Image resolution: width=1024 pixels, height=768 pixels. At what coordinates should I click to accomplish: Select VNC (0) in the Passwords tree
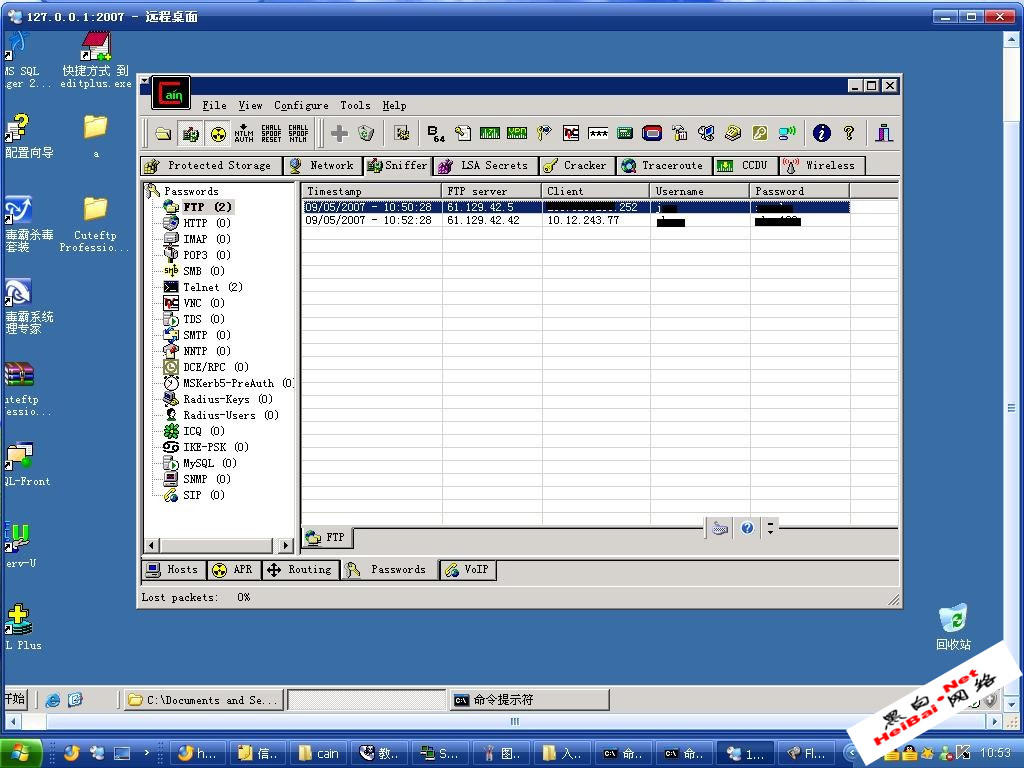point(204,303)
